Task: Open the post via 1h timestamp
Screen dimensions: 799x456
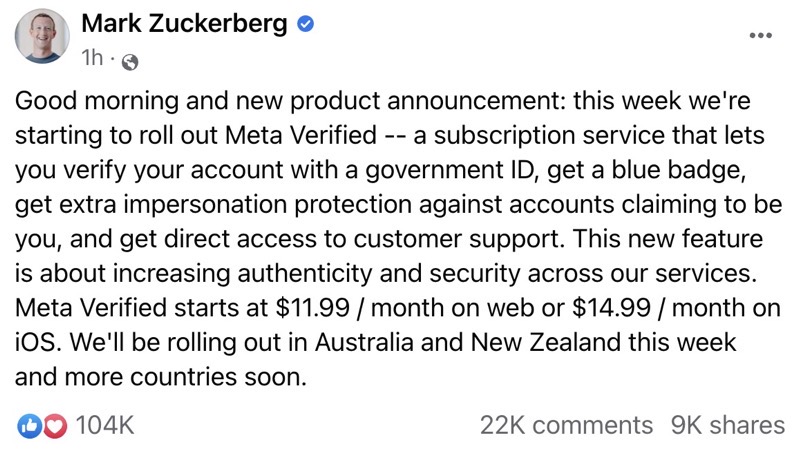Action: coord(93,60)
